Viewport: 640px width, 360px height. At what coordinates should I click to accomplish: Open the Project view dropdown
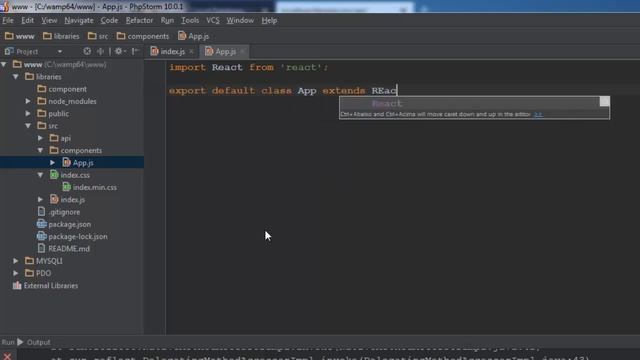(60, 51)
